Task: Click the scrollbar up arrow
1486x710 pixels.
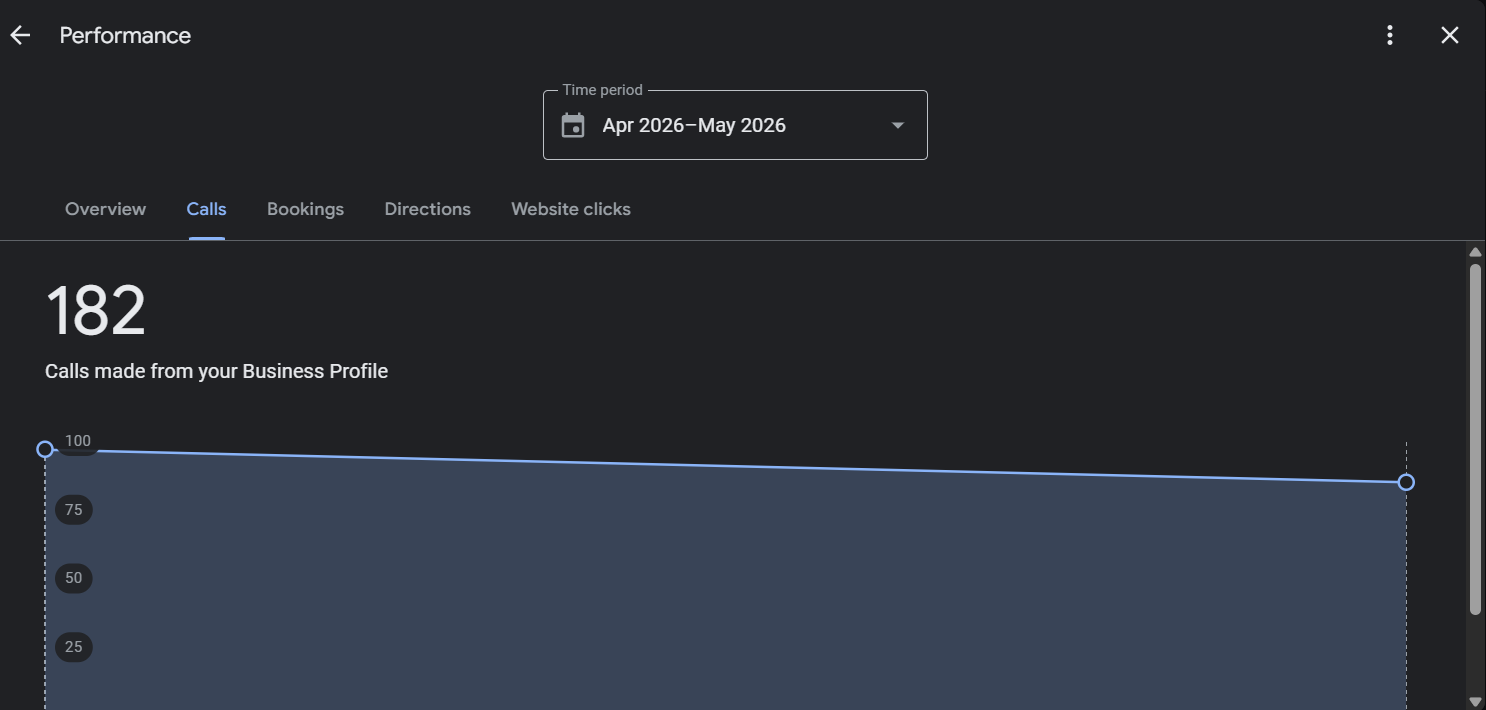Action: click(x=1475, y=252)
